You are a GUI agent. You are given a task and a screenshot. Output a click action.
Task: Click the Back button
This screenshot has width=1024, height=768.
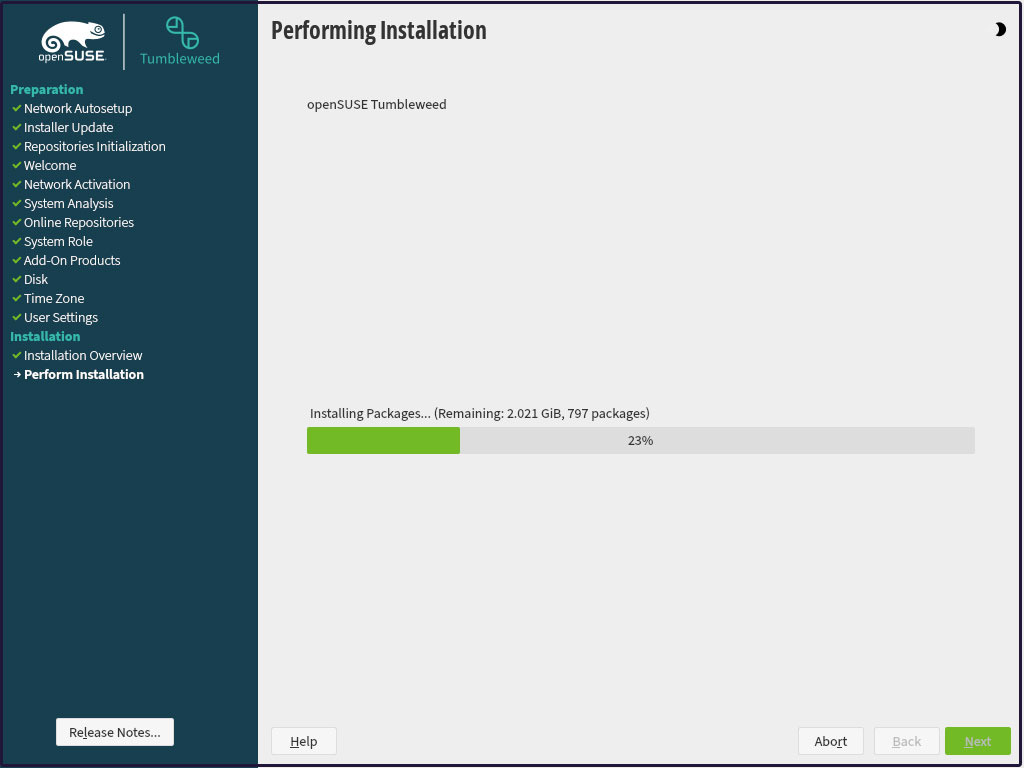906,741
